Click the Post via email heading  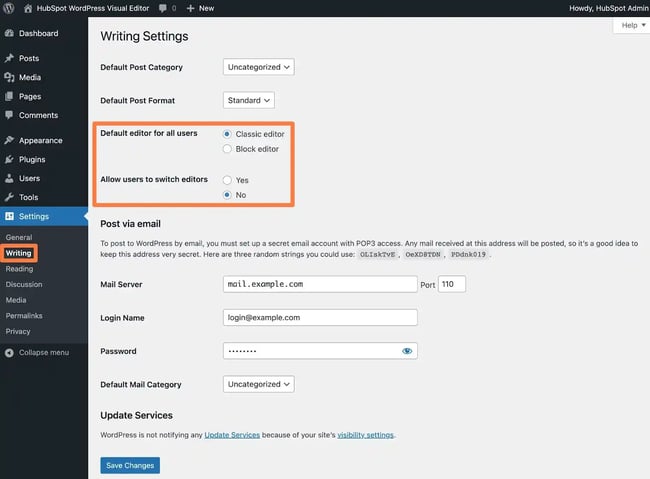click(131, 224)
